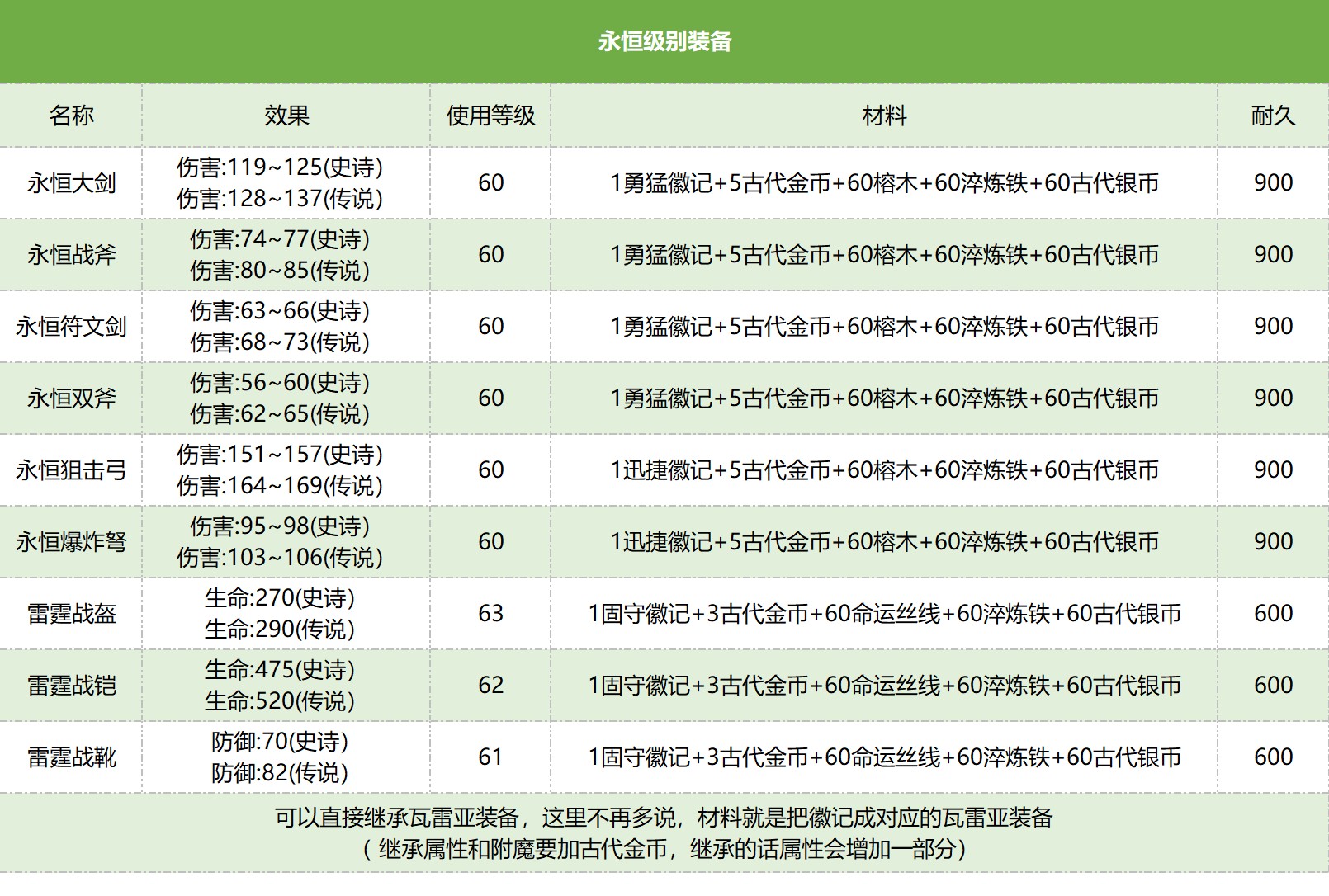Screen dimensions: 1329x896
Task: Click the damage stats for 永恒大剑
Action: 285,183
